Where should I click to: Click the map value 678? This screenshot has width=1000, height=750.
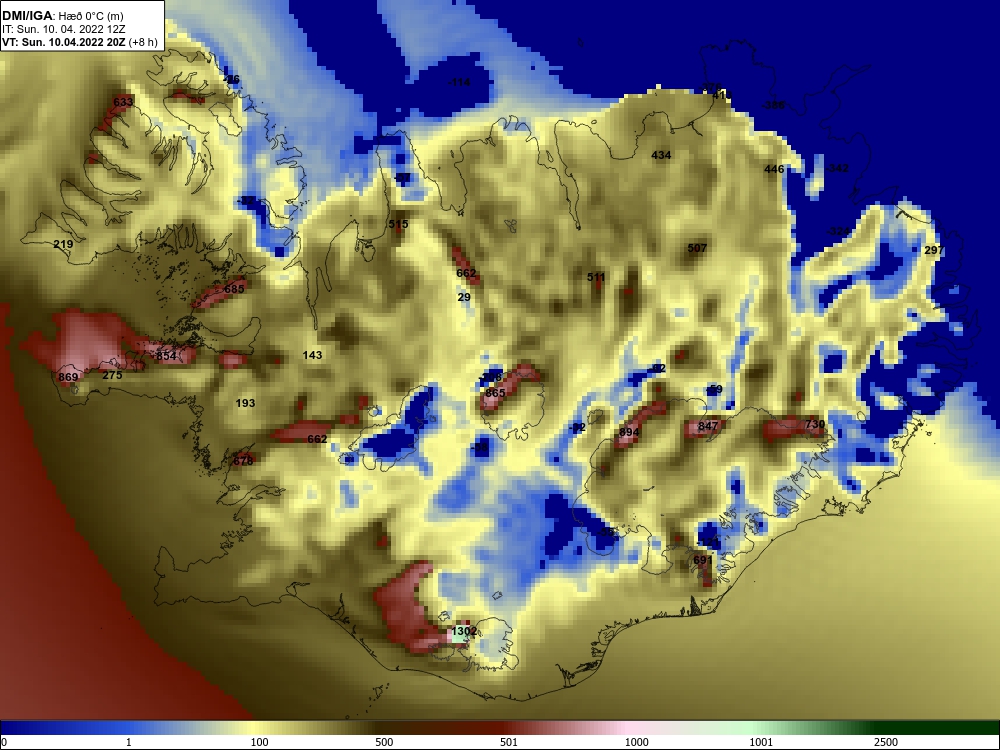[x=243, y=461]
